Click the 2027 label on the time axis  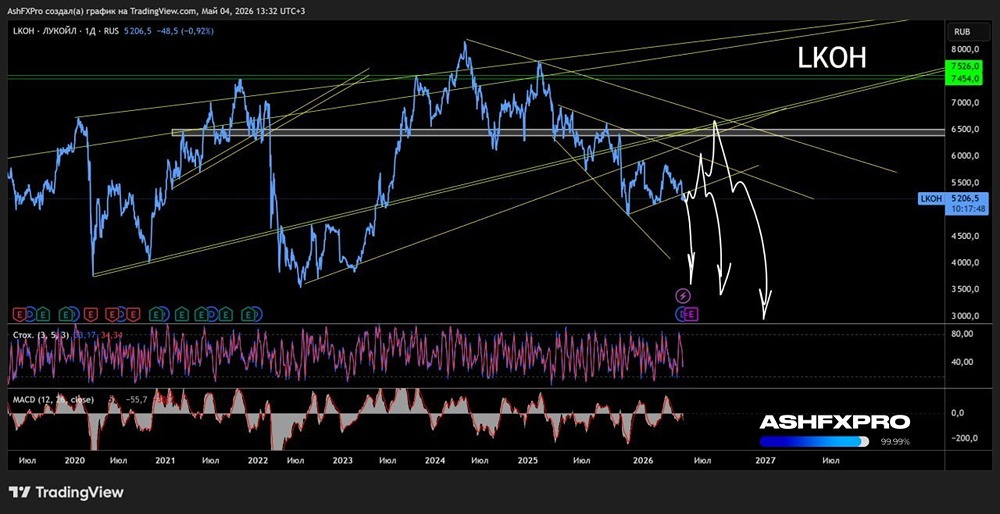(x=764, y=460)
